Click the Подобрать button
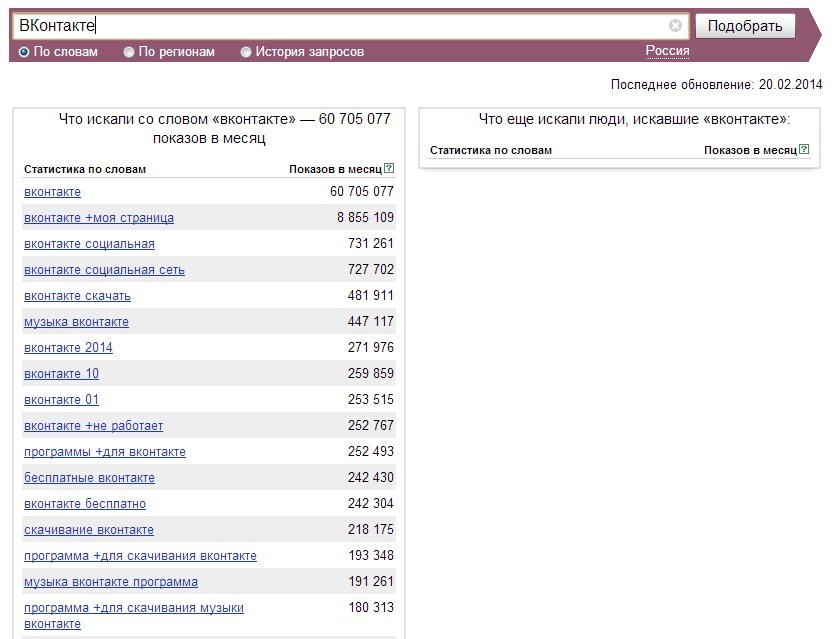This screenshot has height=639, width=838. click(745, 26)
